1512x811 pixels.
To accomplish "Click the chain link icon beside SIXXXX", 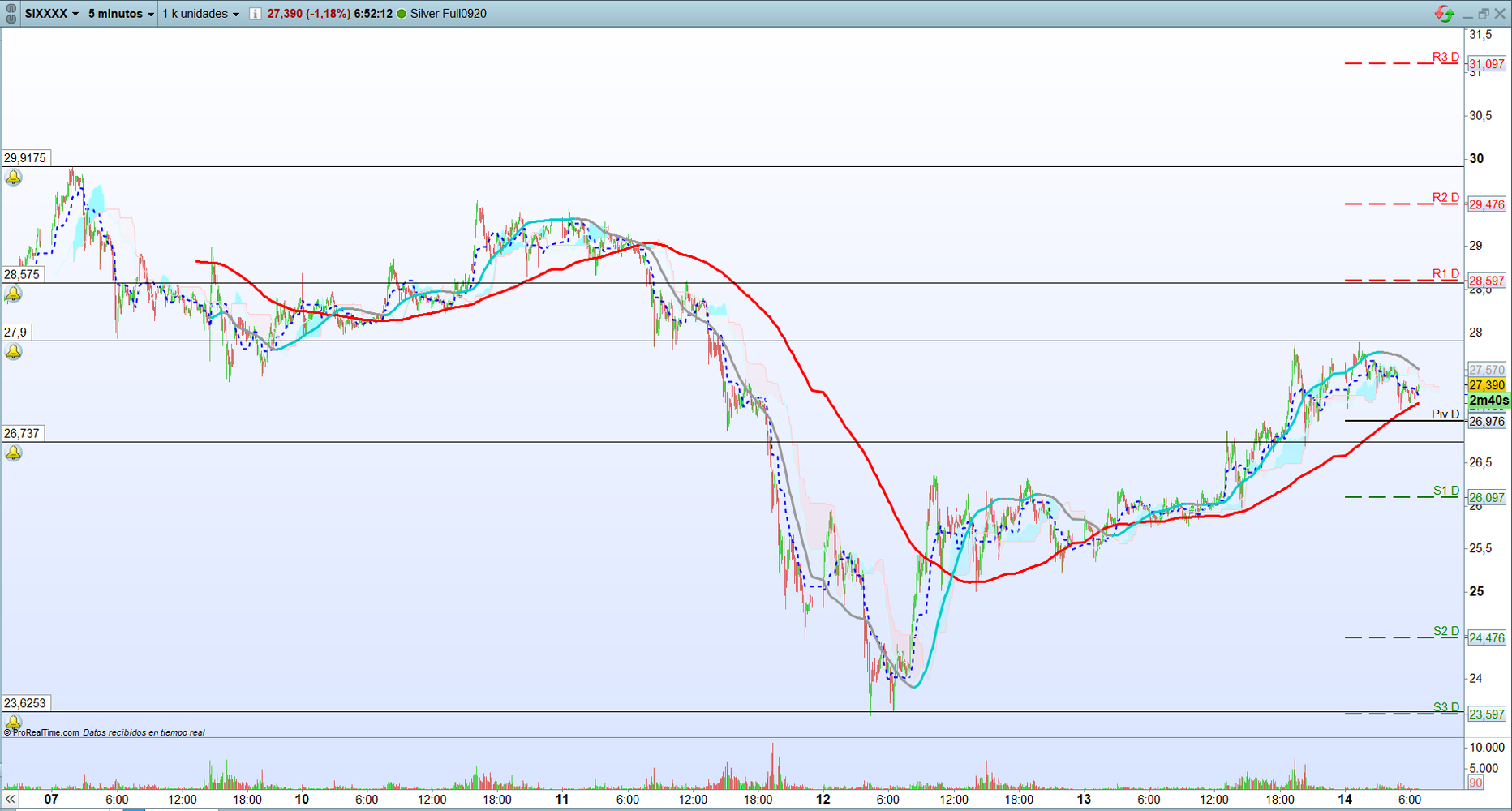I will [x=11, y=14].
